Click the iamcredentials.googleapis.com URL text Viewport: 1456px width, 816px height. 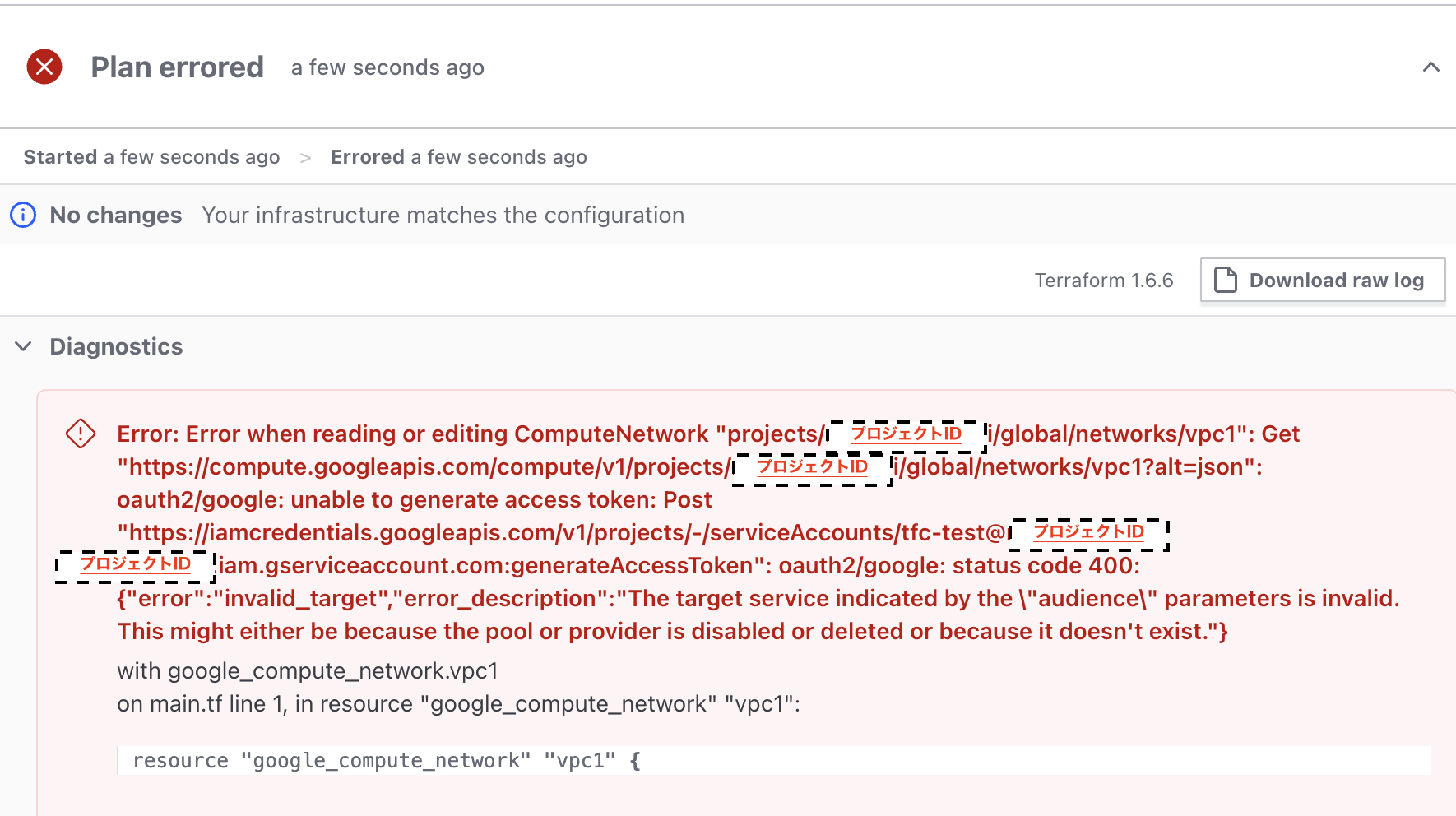click(x=563, y=532)
